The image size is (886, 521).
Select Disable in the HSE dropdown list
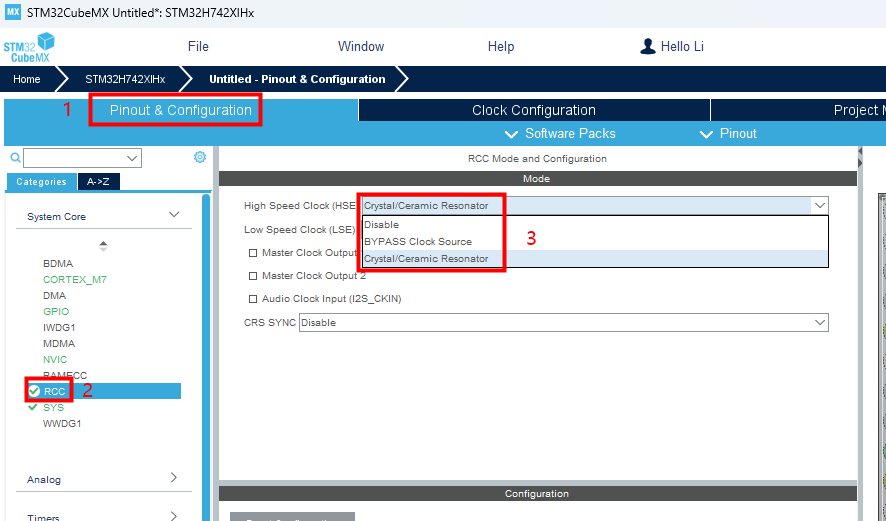tap(596, 225)
